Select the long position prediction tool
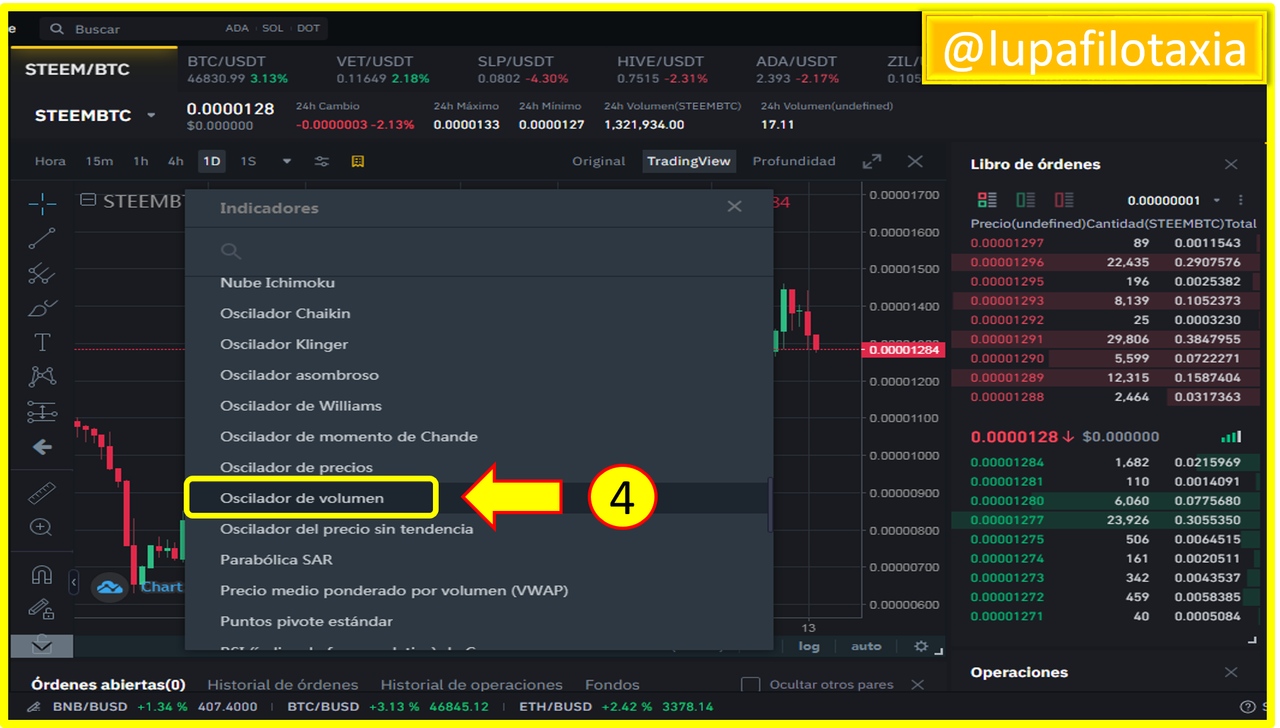Viewport: 1280px width, 728px height. tap(42, 411)
